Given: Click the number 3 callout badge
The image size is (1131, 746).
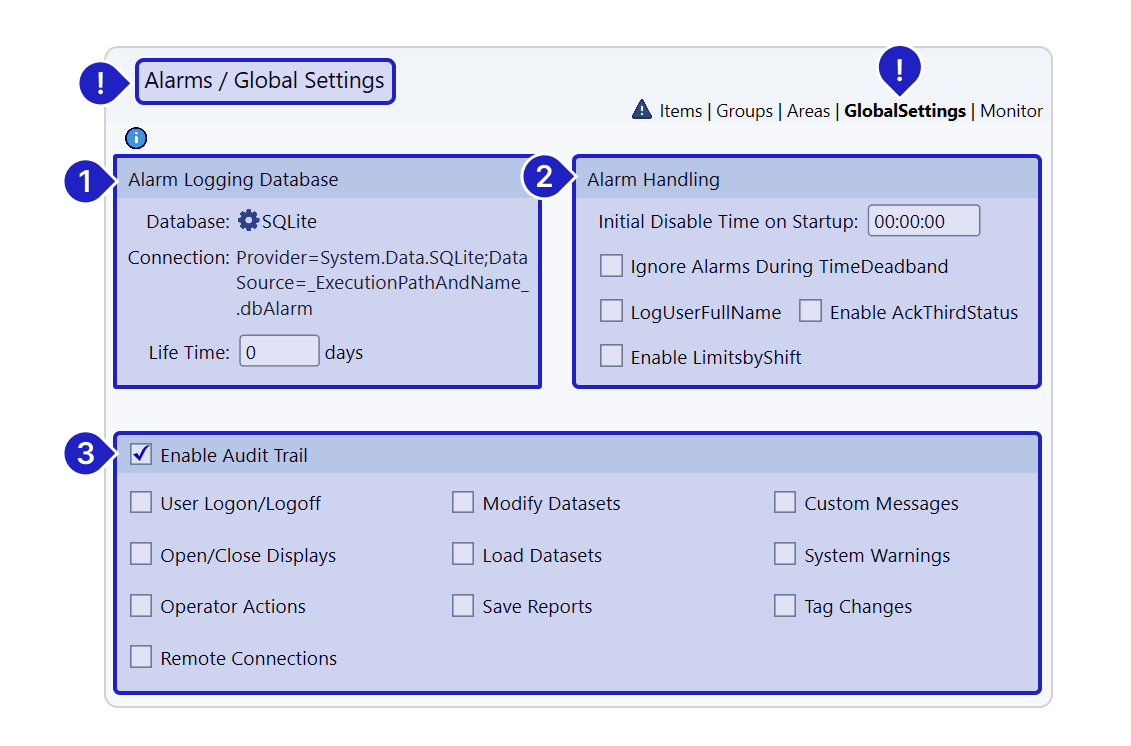Looking at the screenshot, I should point(85,454).
